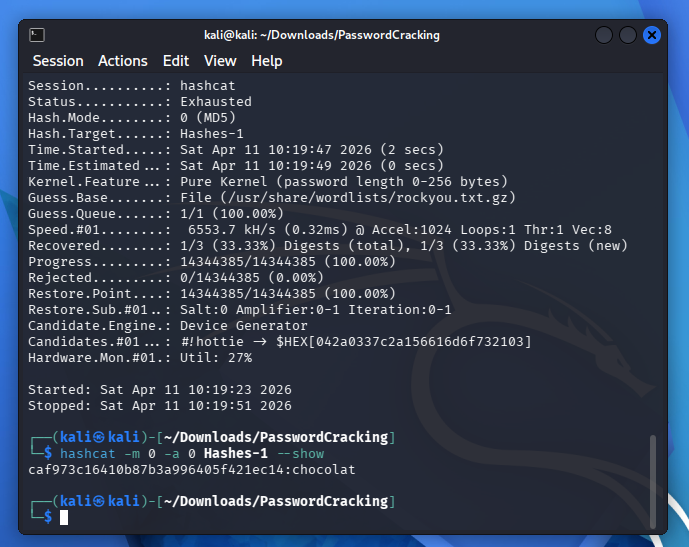
Task: Click the Candidates.#01 #!hottie line
Action: [x=280, y=341]
